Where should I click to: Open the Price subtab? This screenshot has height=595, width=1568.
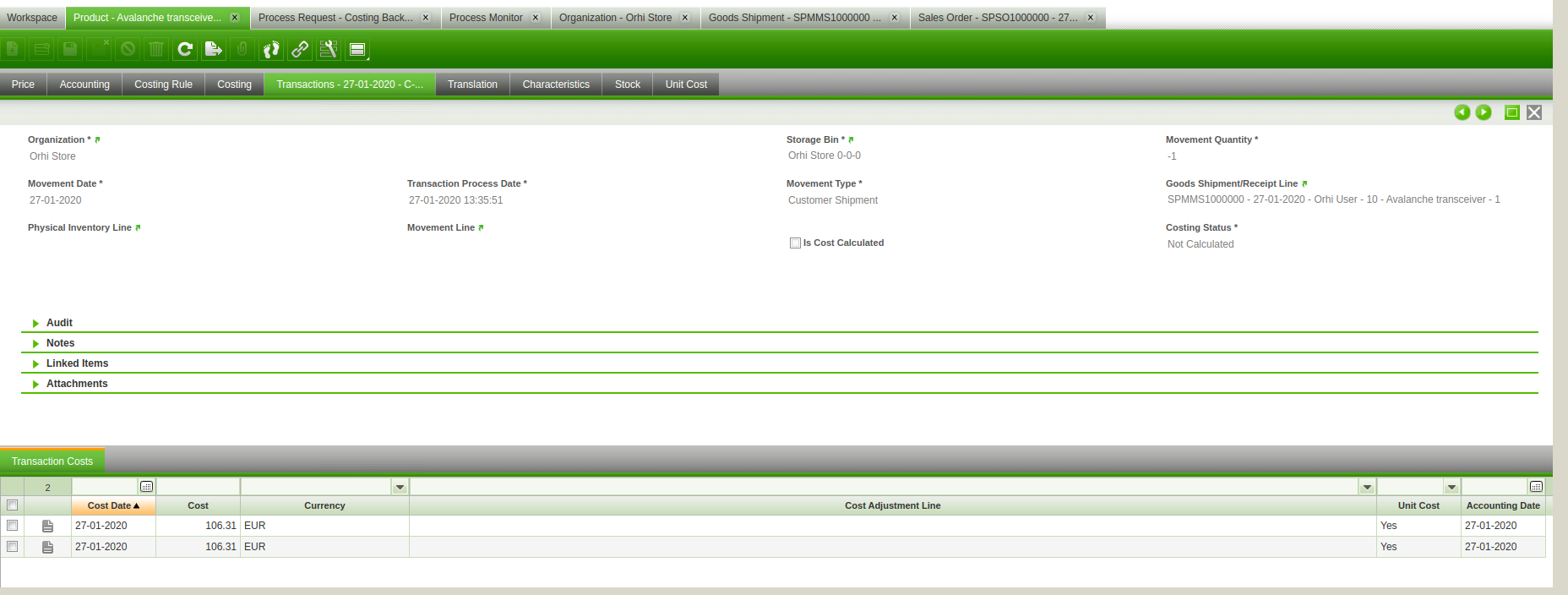click(x=24, y=85)
